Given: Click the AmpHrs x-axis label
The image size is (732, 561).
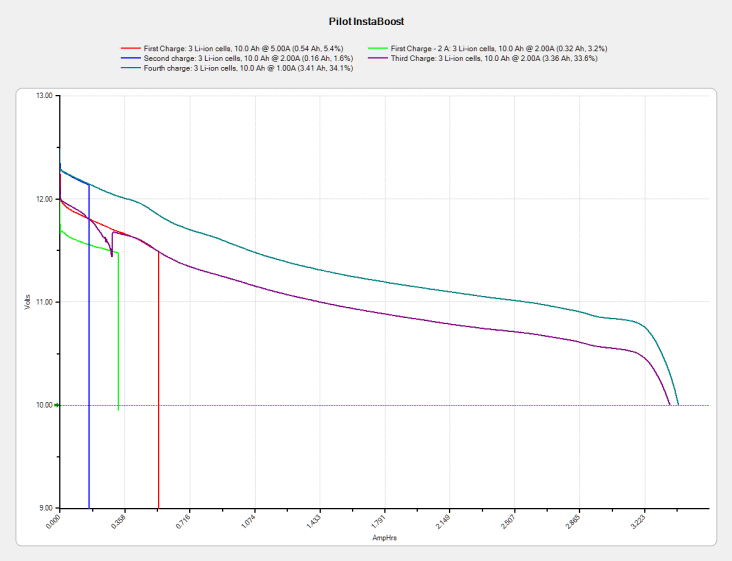Looking at the screenshot, I should [384, 537].
